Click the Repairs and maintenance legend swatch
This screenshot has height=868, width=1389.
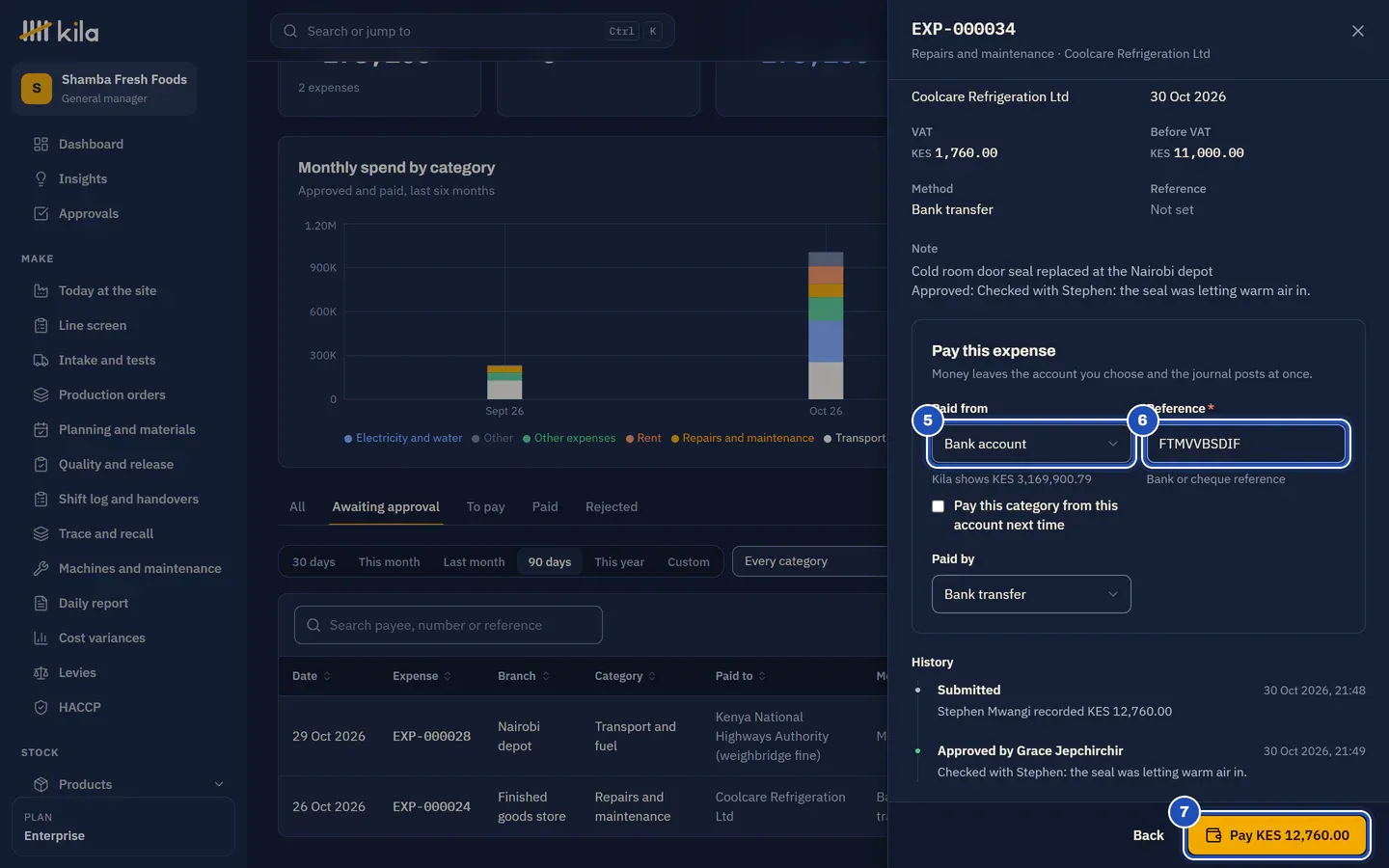pos(675,439)
